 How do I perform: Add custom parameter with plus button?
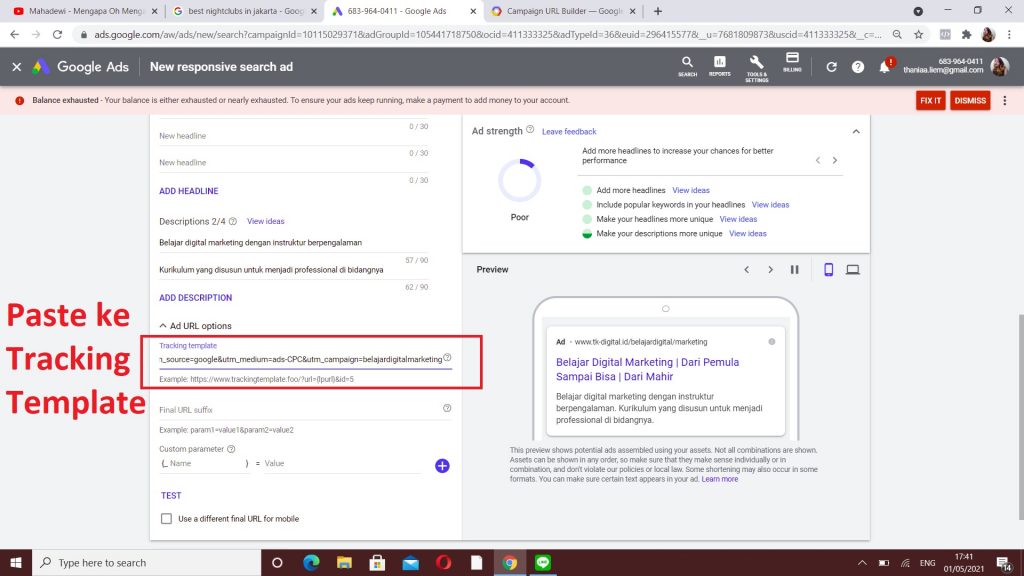coord(442,465)
